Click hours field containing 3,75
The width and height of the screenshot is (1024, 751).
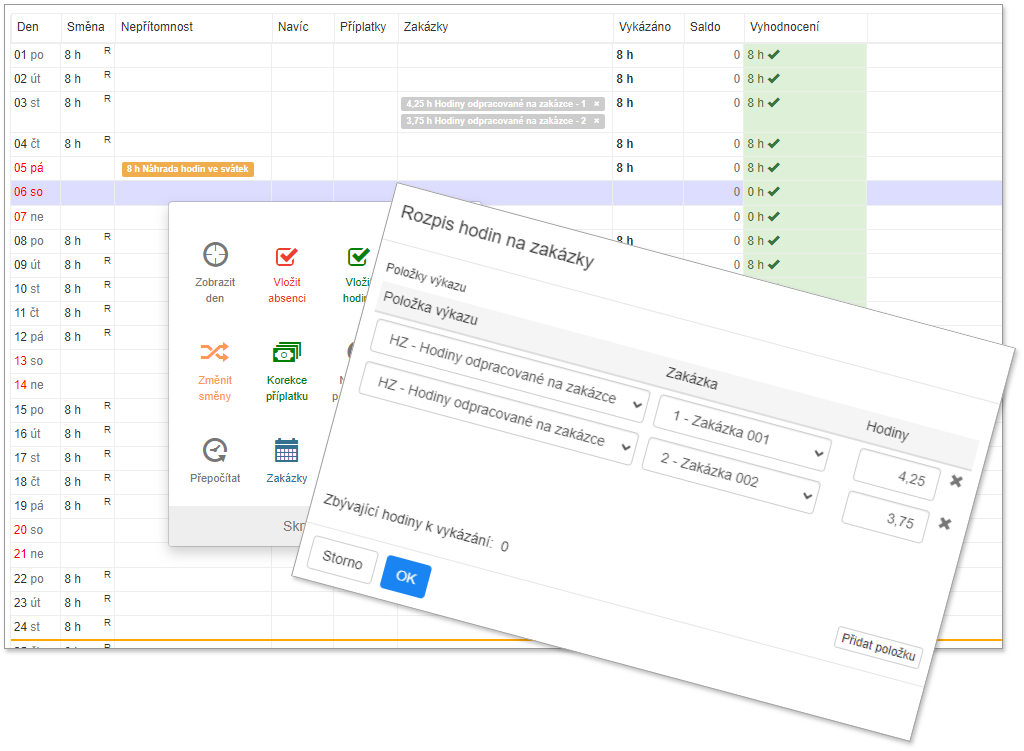(886, 517)
